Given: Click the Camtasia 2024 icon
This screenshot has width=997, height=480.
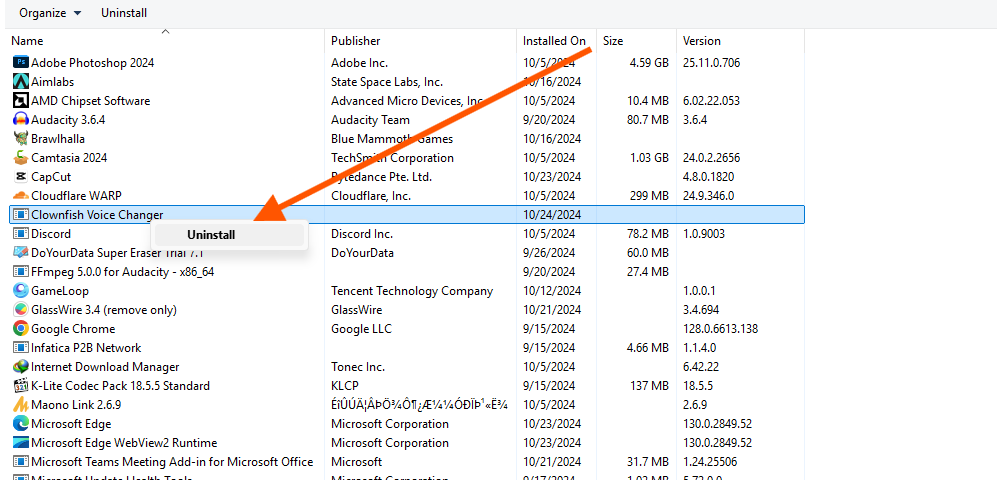Looking at the screenshot, I should point(21,158).
